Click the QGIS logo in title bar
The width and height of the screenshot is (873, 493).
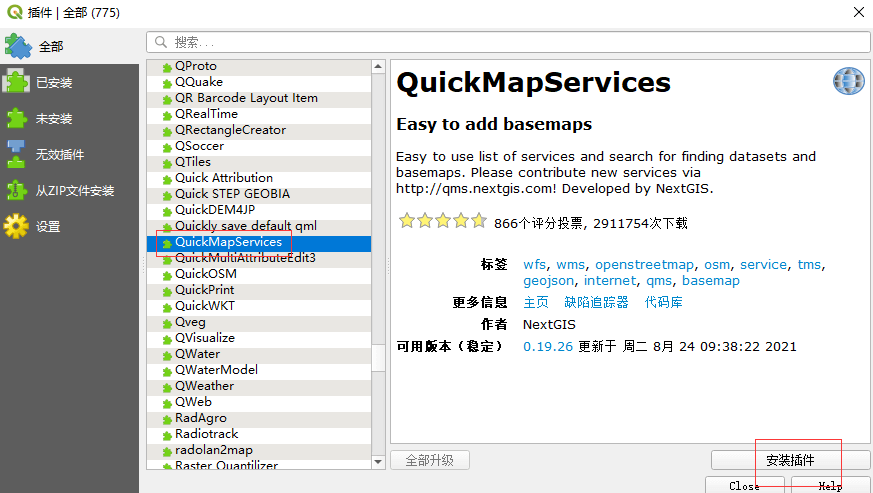click(x=15, y=12)
